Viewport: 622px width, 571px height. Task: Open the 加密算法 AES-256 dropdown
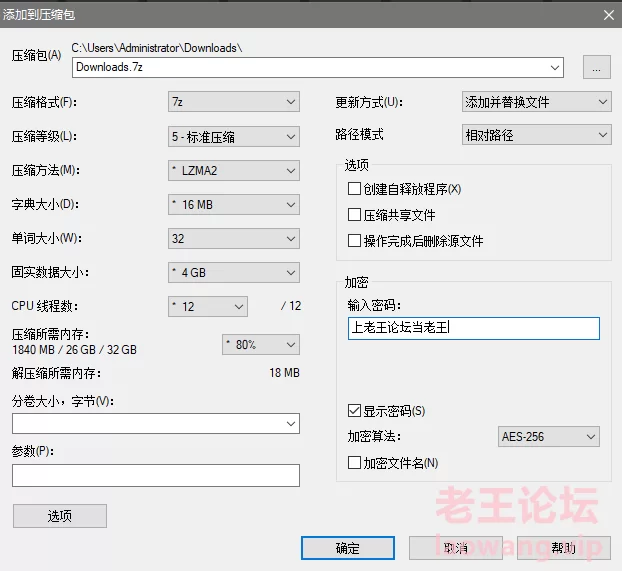coord(549,436)
